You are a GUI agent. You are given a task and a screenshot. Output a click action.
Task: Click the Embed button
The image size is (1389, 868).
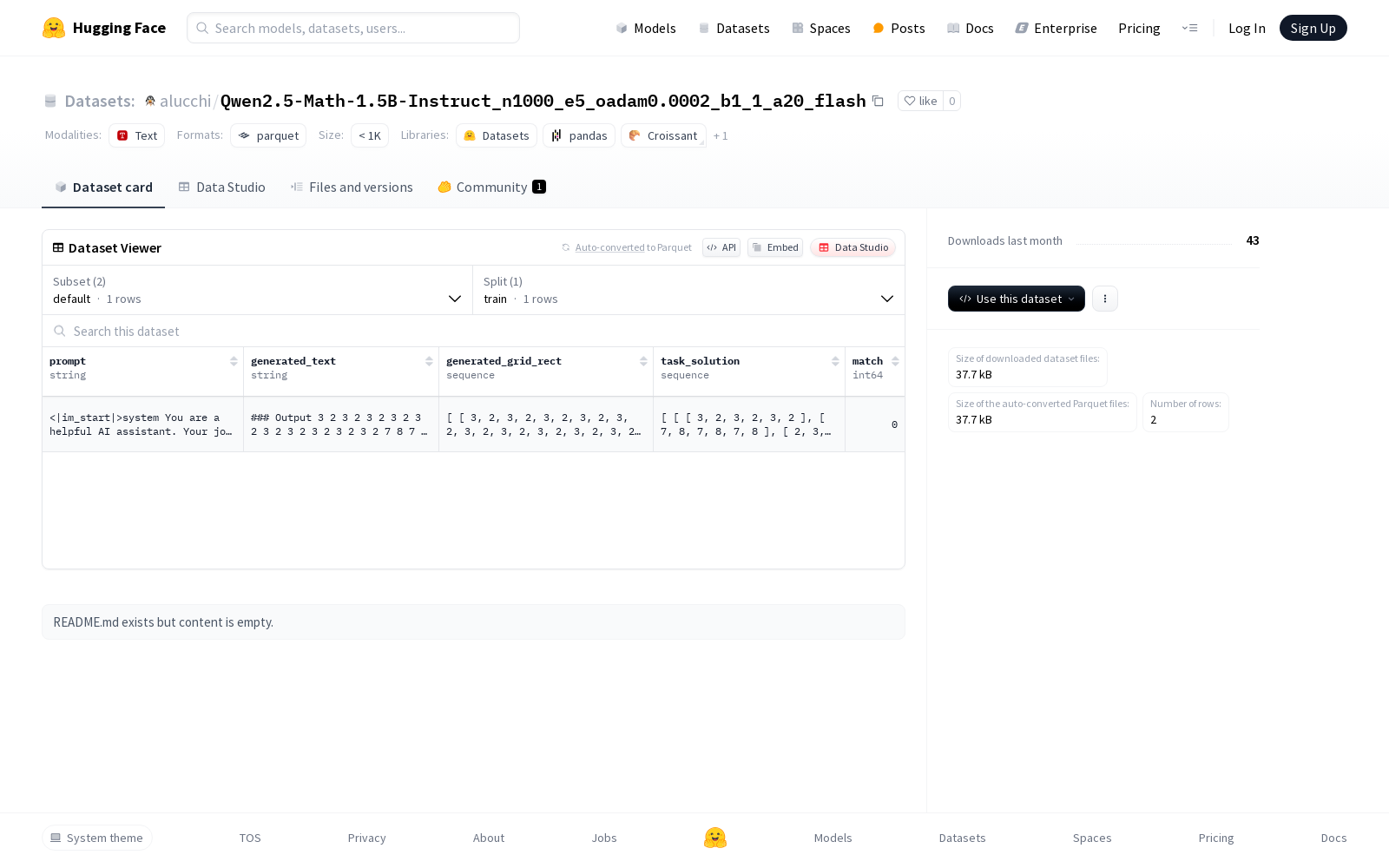tap(775, 247)
